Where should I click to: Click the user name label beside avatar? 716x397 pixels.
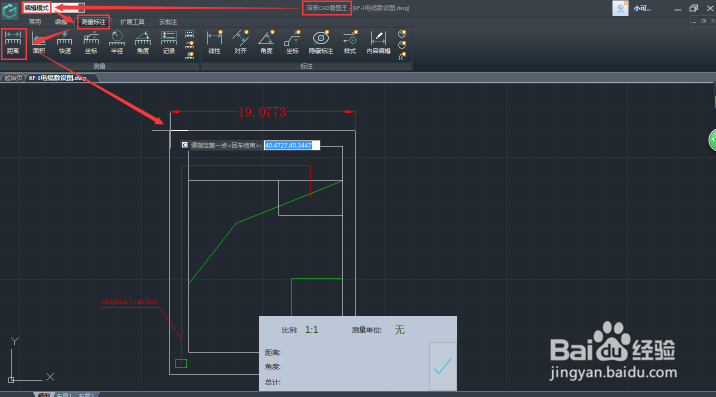click(x=642, y=8)
